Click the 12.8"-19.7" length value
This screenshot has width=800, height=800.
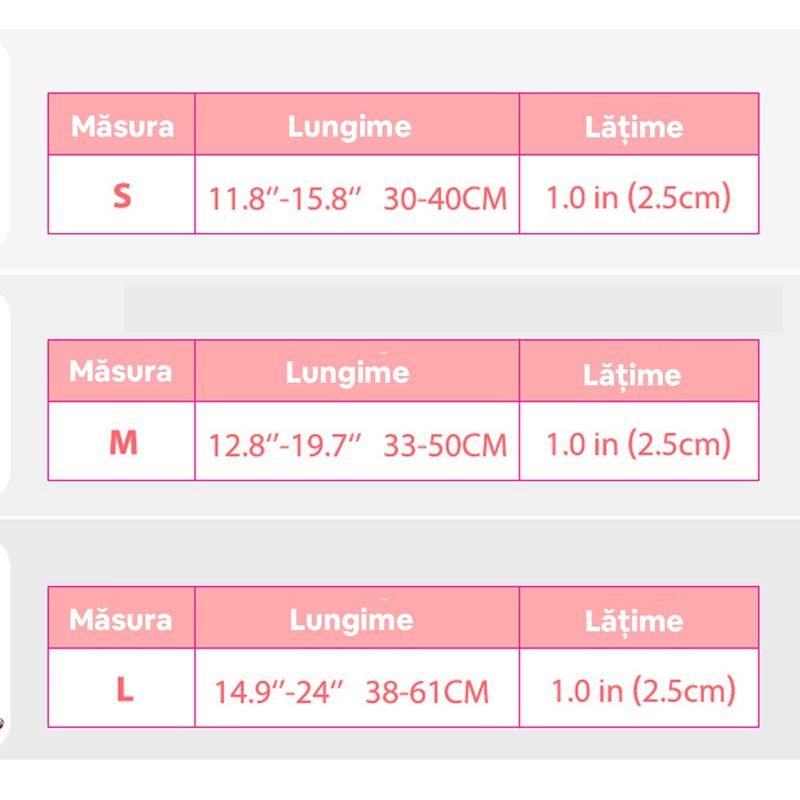285,445
